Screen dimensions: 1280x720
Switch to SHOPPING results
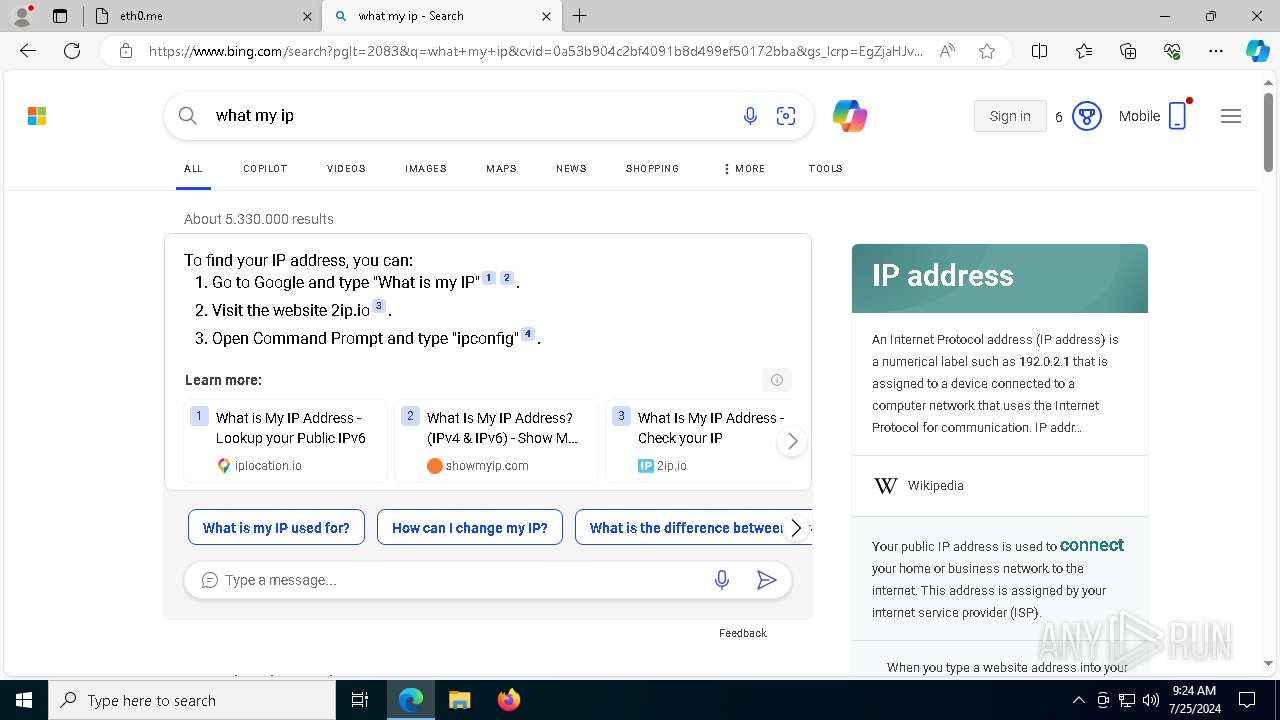click(652, 168)
